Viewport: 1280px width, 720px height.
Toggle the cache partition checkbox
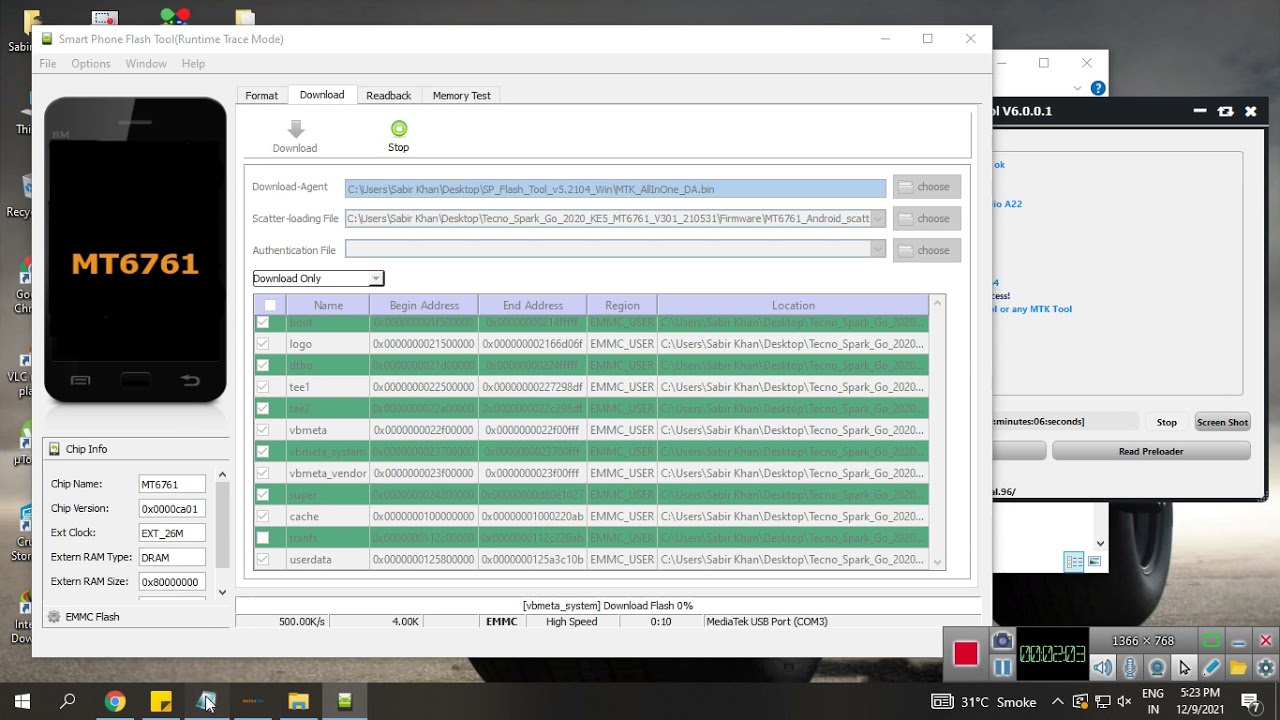[x=262, y=516]
